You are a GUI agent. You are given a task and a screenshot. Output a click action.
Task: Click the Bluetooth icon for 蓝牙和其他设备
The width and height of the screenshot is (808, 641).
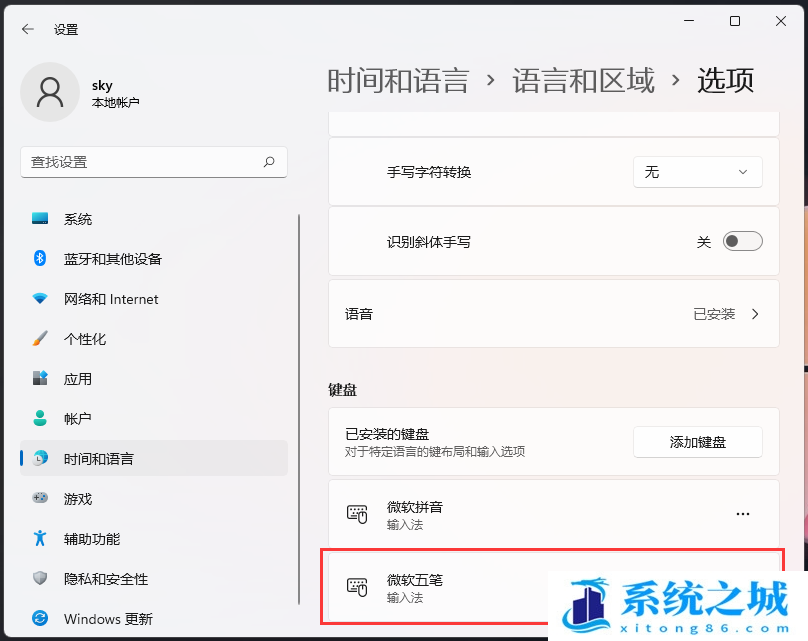(40, 258)
